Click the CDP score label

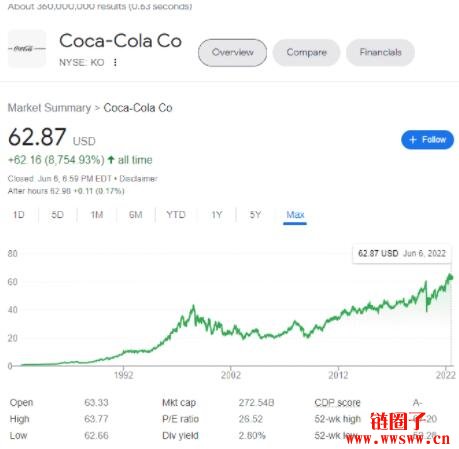click(x=337, y=403)
